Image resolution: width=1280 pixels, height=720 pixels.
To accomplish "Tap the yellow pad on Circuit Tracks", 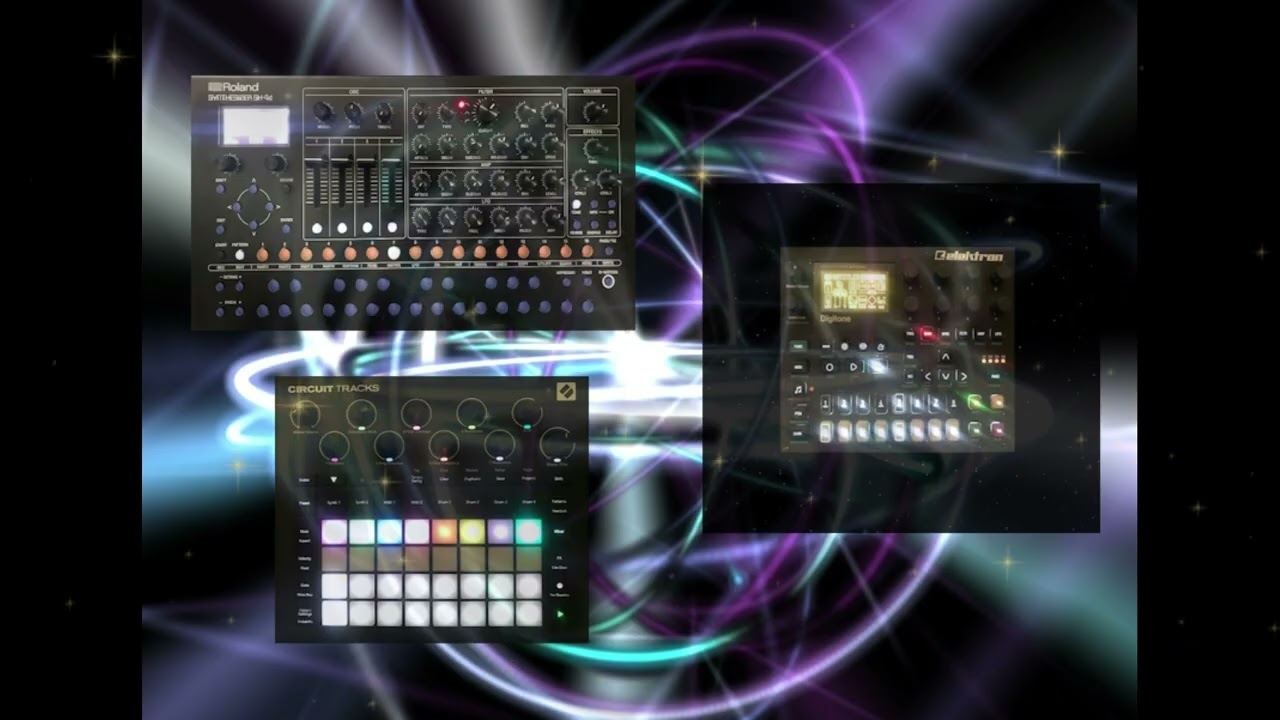I will coord(473,532).
